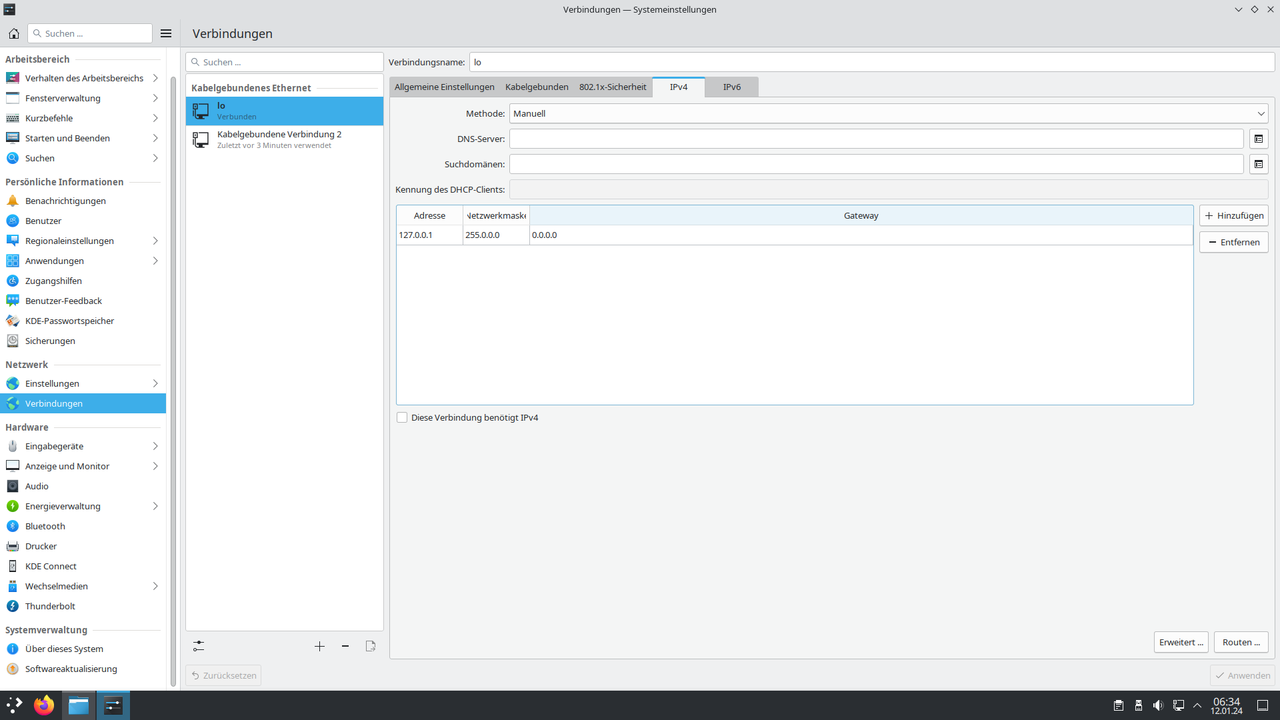Click the Verbindungsname input field
Viewport: 1280px width, 720px height.
tap(871, 62)
